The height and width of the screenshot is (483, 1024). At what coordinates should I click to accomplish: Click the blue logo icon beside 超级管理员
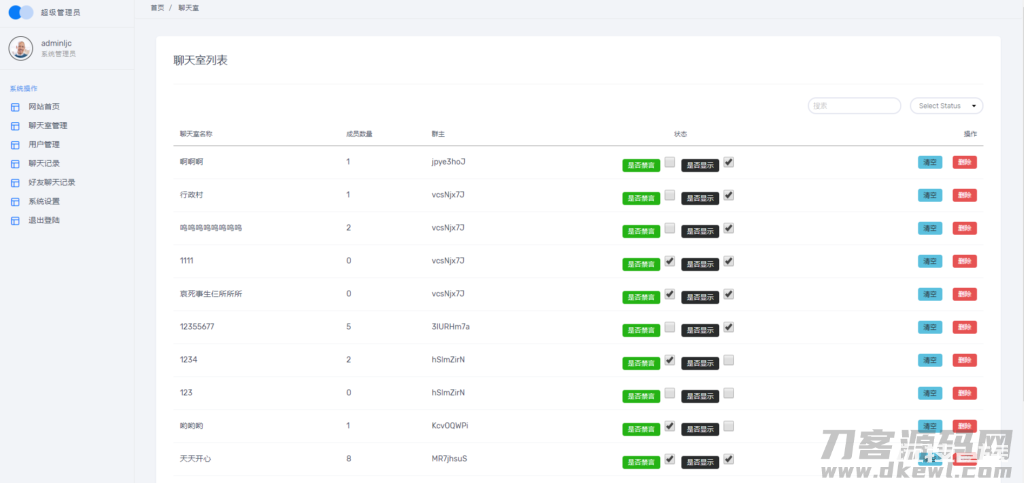[x=20, y=13]
